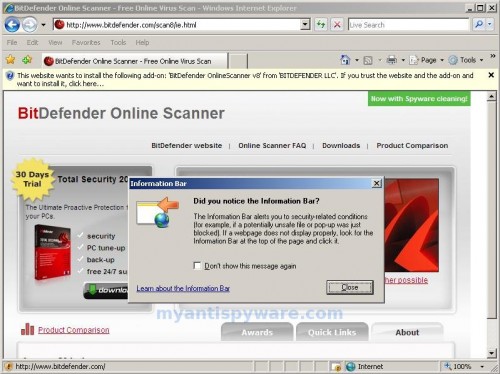Switch to the Quick Links tab
This screenshot has width=500, height=374.
point(332,332)
